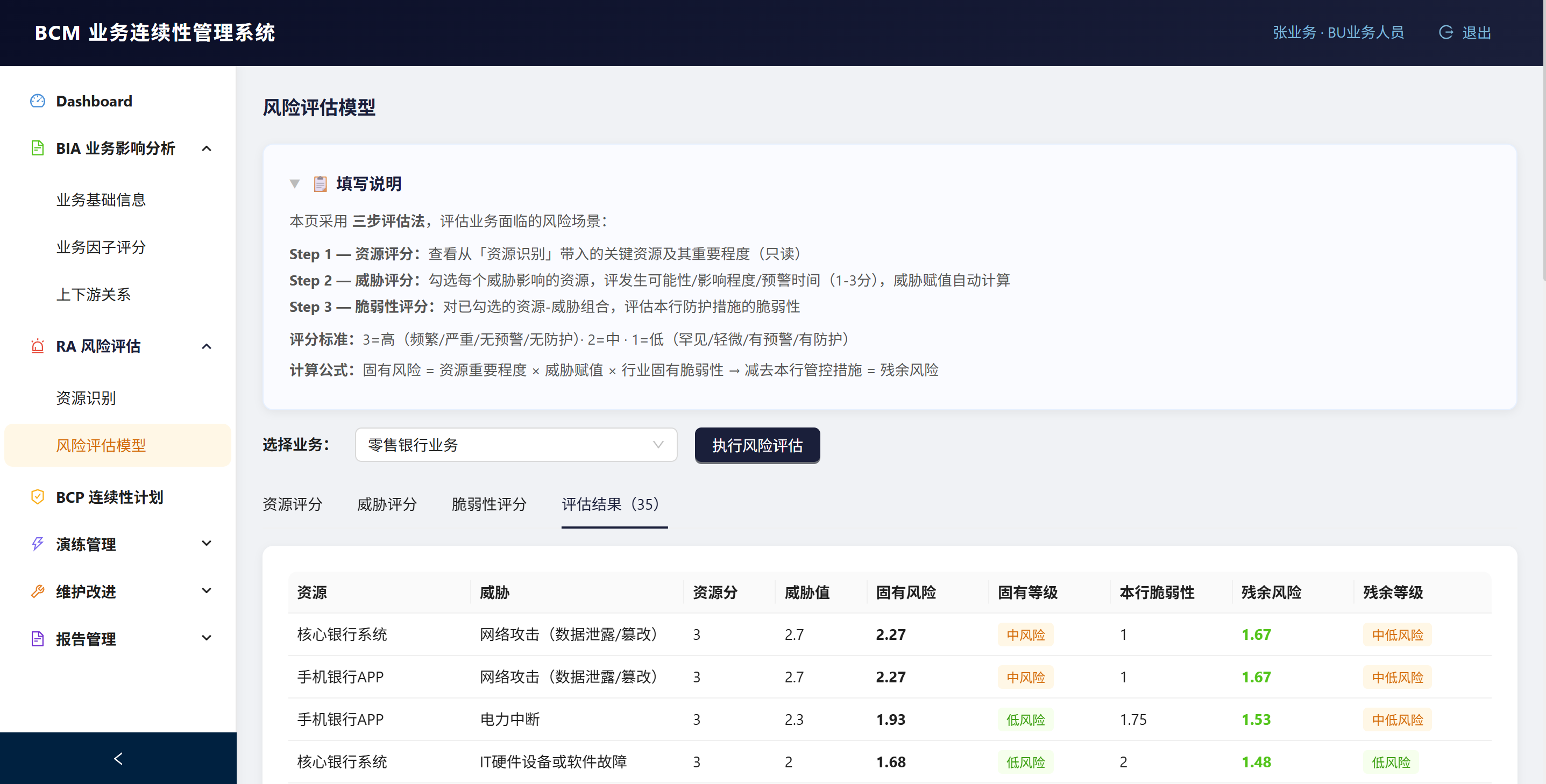1546x784 pixels.
Task: Open BCP 连续性计划 in the sidebar
Action: click(x=118, y=497)
